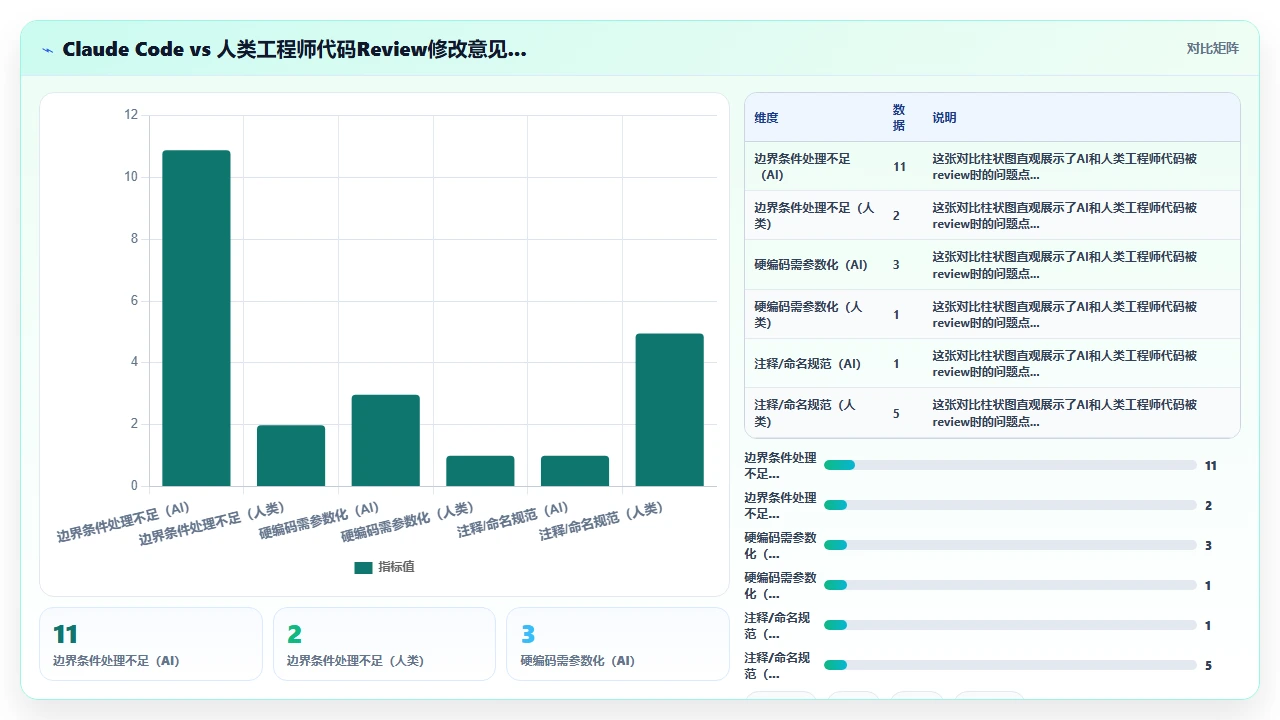Open the stat card 边界条件处理不足（AI）
The width and height of the screenshot is (1280, 720).
tap(151, 644)
